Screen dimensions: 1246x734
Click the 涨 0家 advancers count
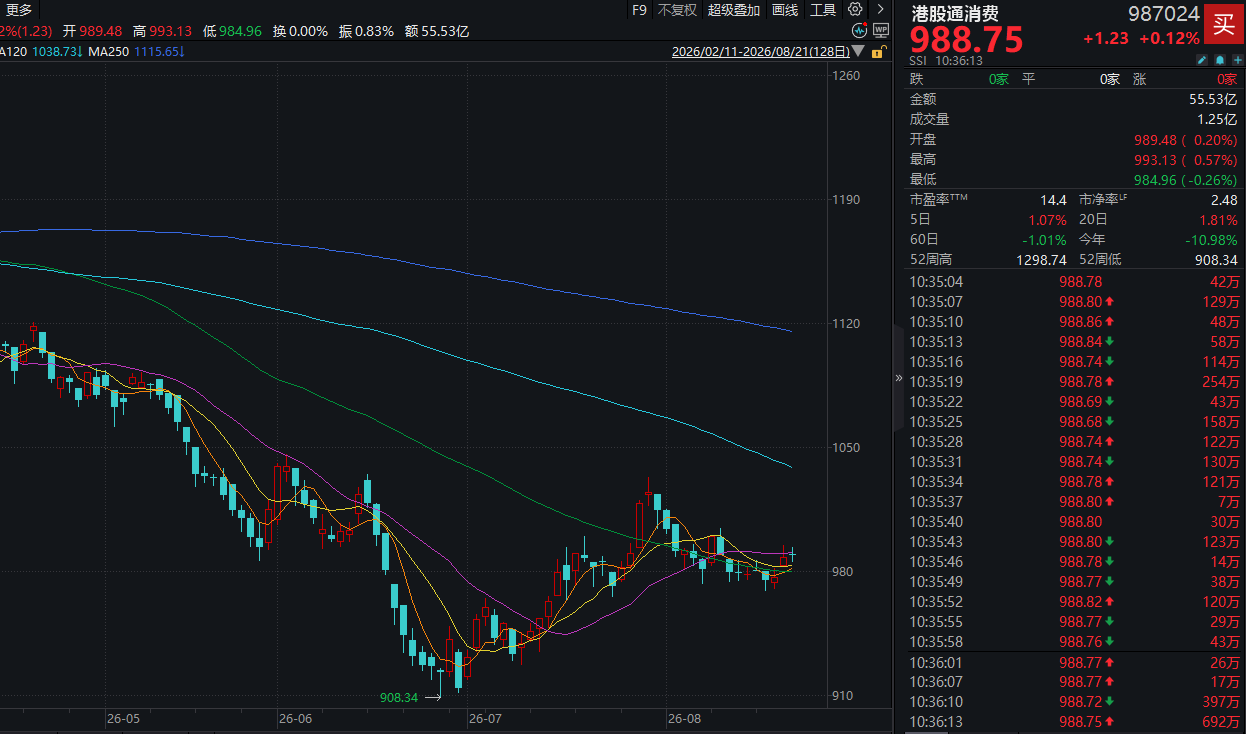(x=1226, y=79)
